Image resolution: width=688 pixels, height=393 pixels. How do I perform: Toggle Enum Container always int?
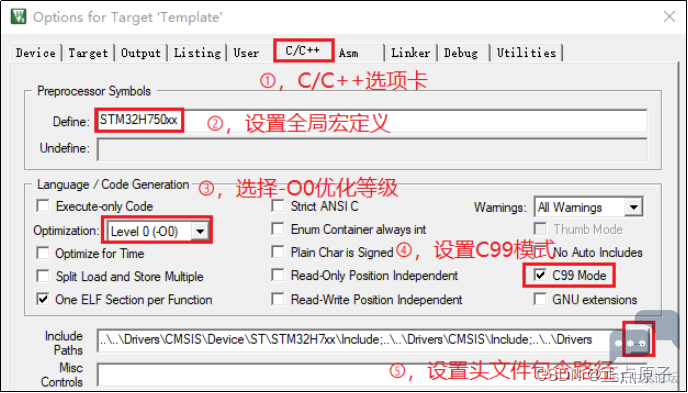(x=278, y=229)
